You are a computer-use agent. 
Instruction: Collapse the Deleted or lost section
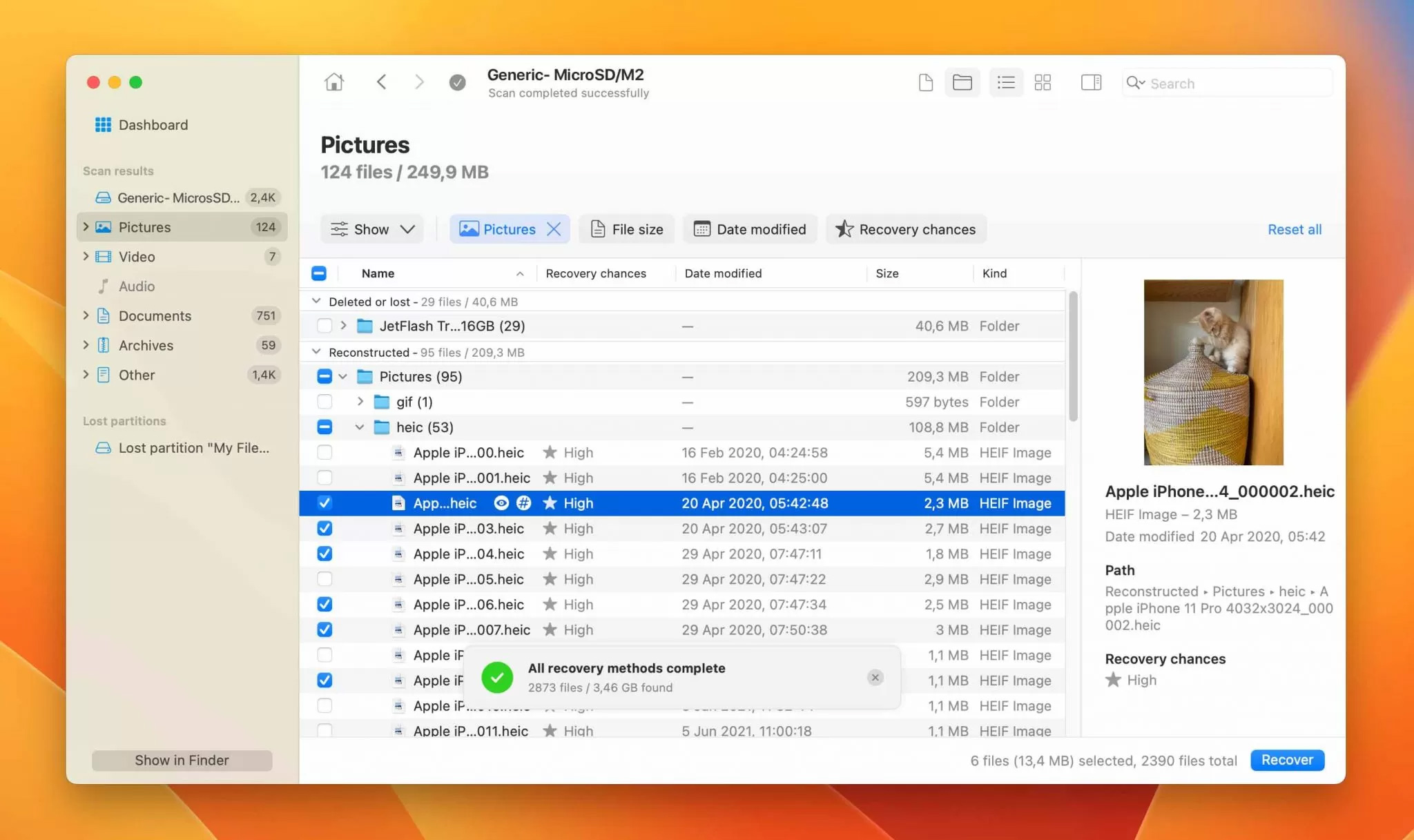click(x=316, y=302)
